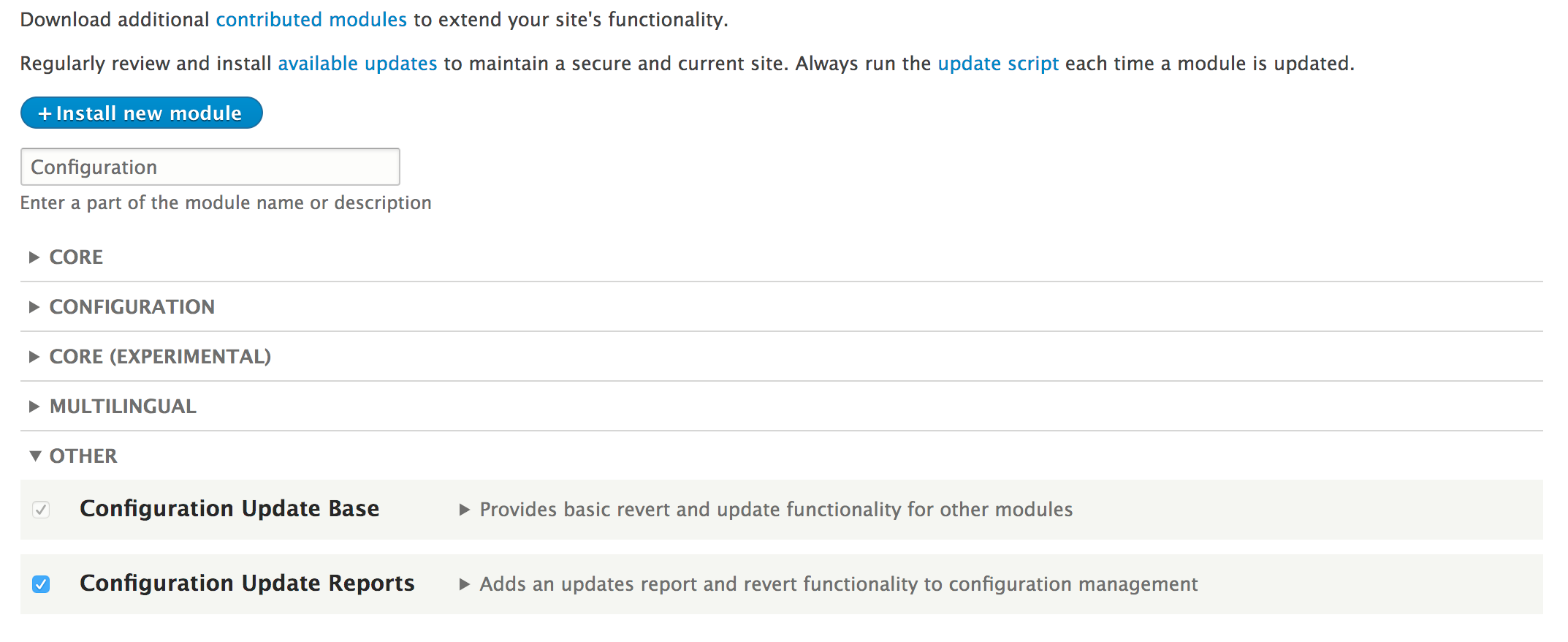Expand Configuration Update Reports description arrow
Viewport: 1568px width, 642px height.
(464, 584)
